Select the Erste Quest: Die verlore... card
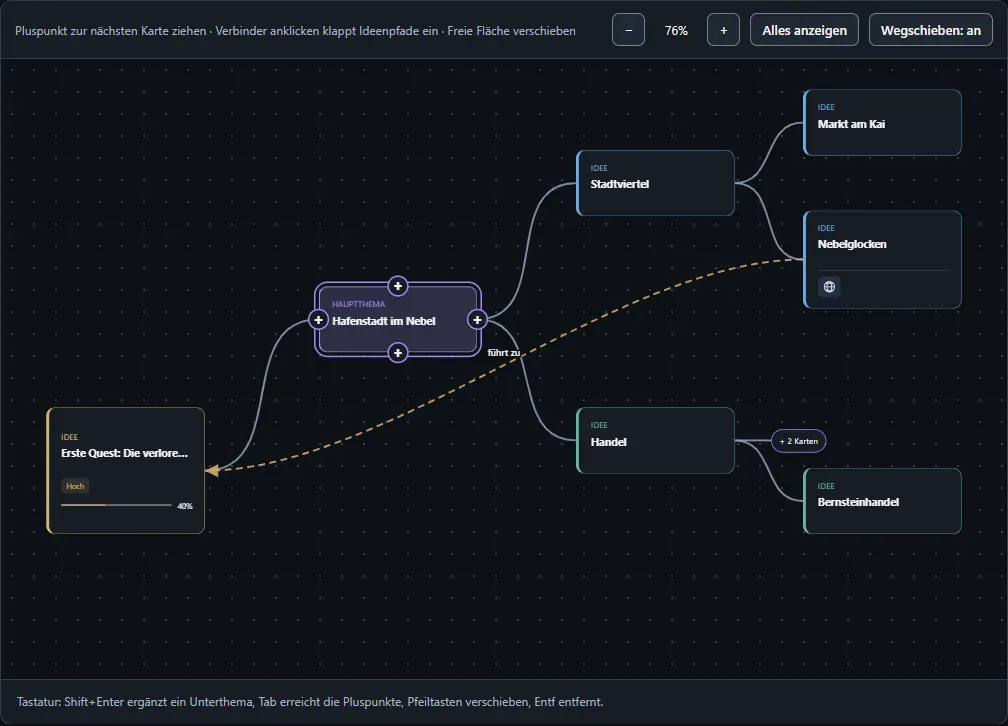The width and height of the screenshot is (1008, 726). click(125, 471)
